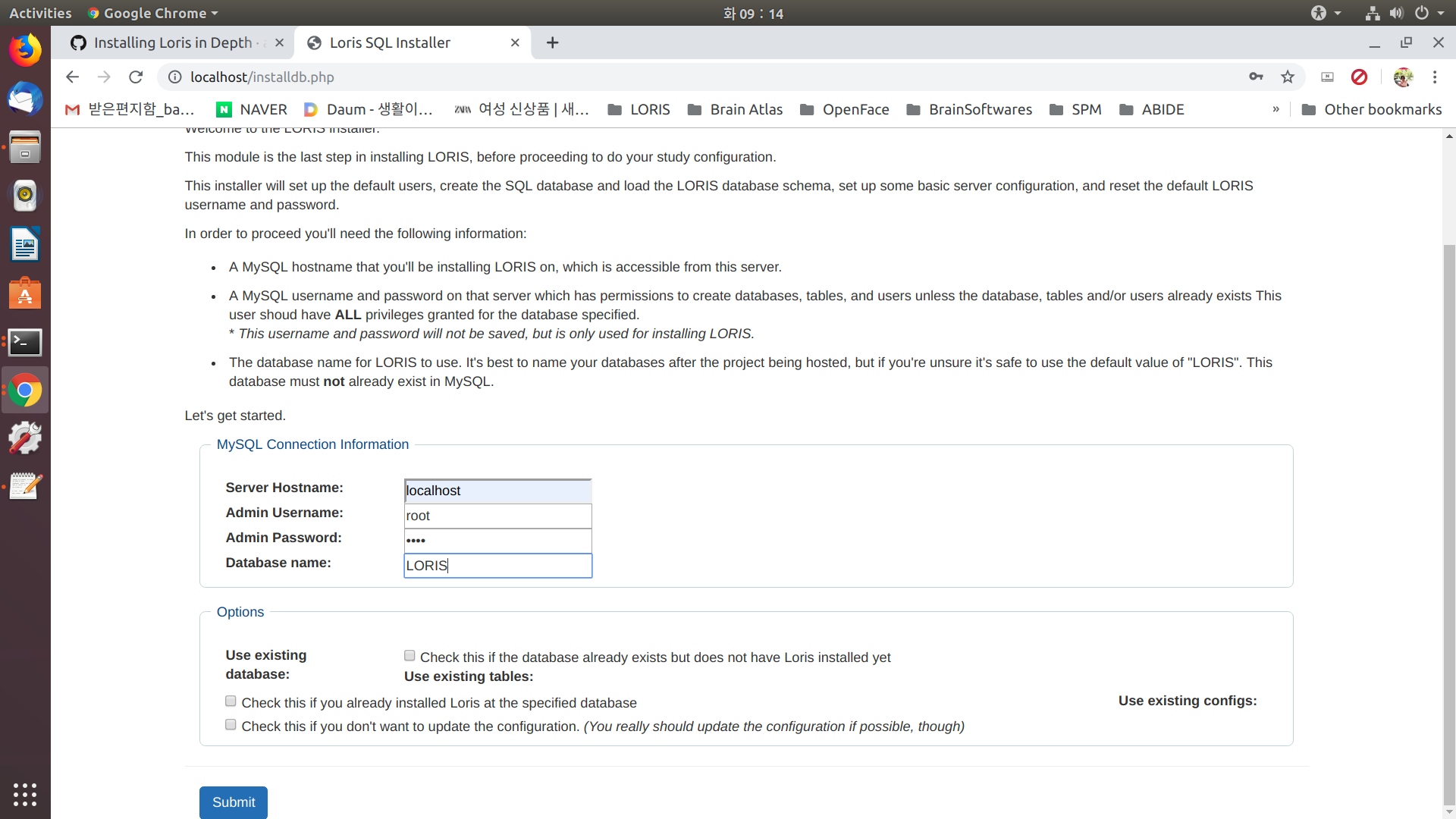Open saved password key icon
Screen dimensions: 1456x819
click(x=1256, y=77)
